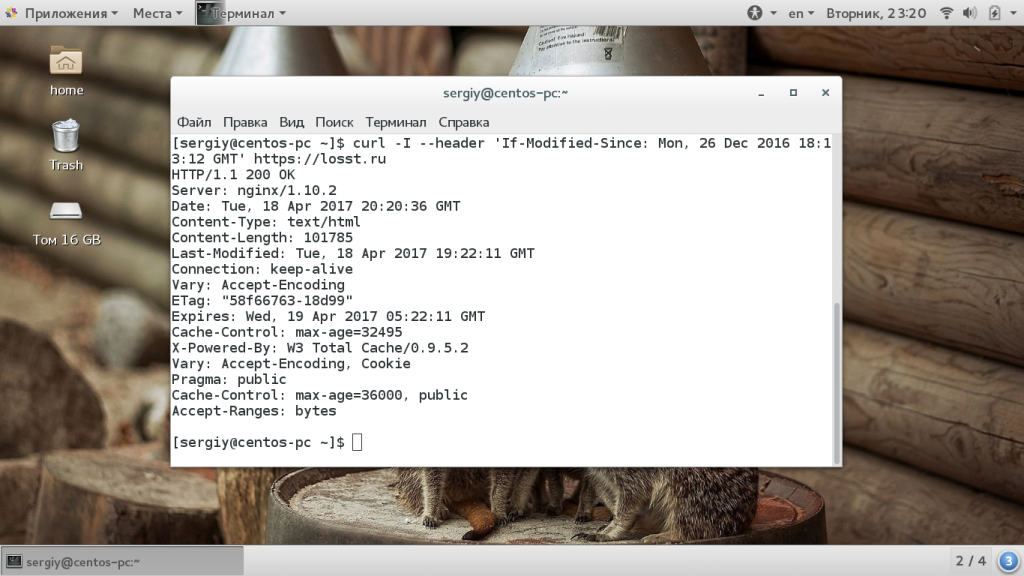Open the en keyboard layout dropdown
Viewport: 1024px width, 576px height.
801,13
